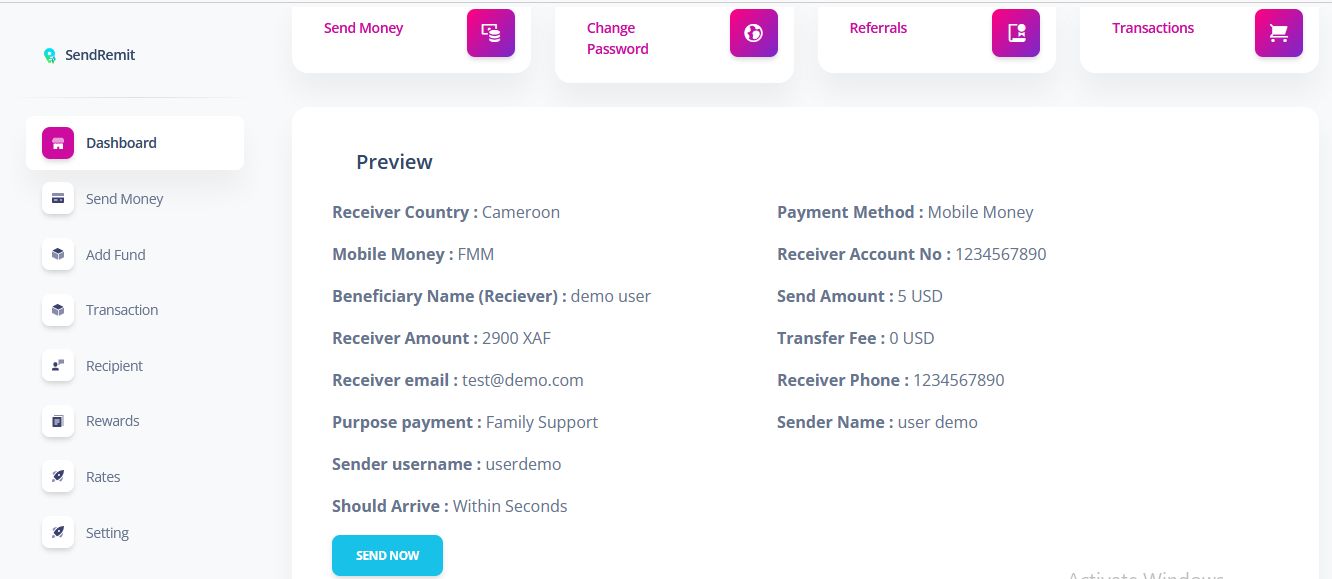Select the Transactions card label
The height and width of the screenshot is (579, 1332).
tap(1152, 28)
